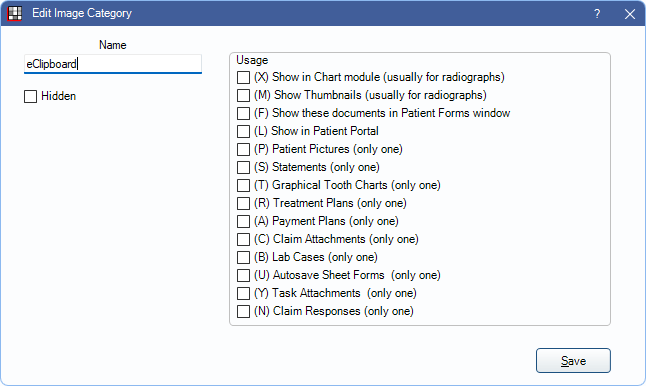Enable Show in Patient Portal
The width and height of the screenshot is (646, 386).
point(243,131)
